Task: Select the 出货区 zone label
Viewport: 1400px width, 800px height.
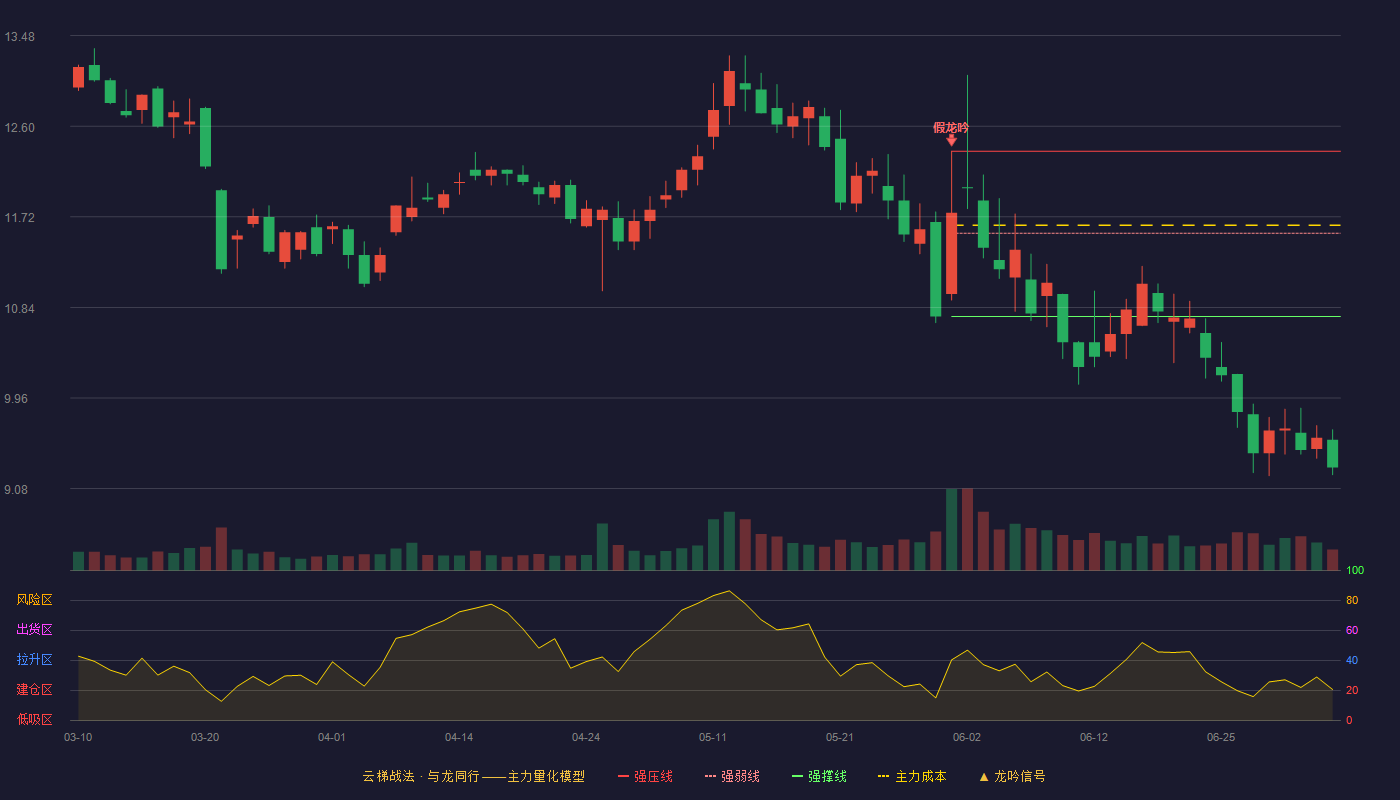Action: [x=34, y=630]
